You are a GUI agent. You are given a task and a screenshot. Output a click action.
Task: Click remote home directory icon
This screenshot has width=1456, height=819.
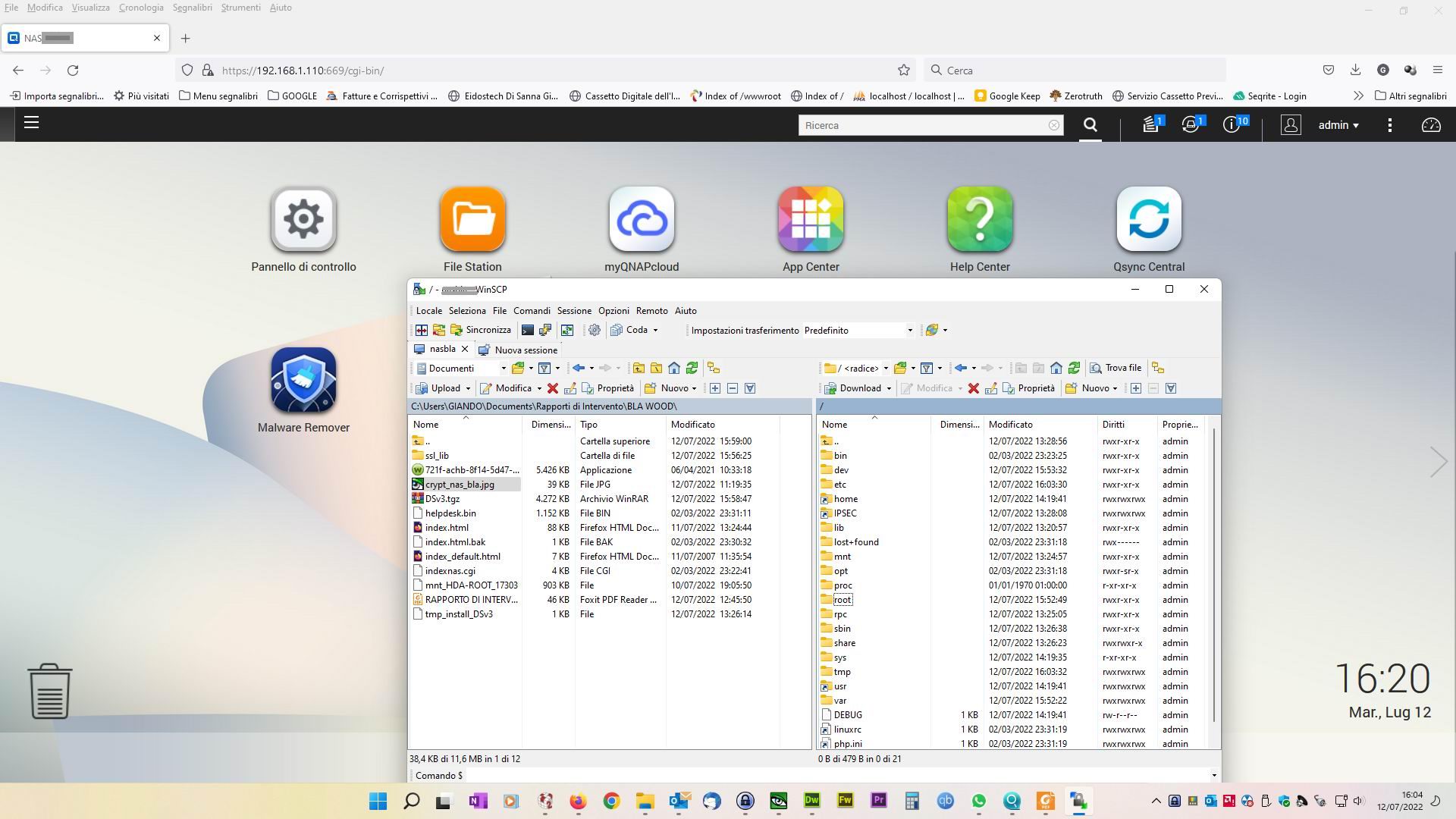(x=1056, y=368)
